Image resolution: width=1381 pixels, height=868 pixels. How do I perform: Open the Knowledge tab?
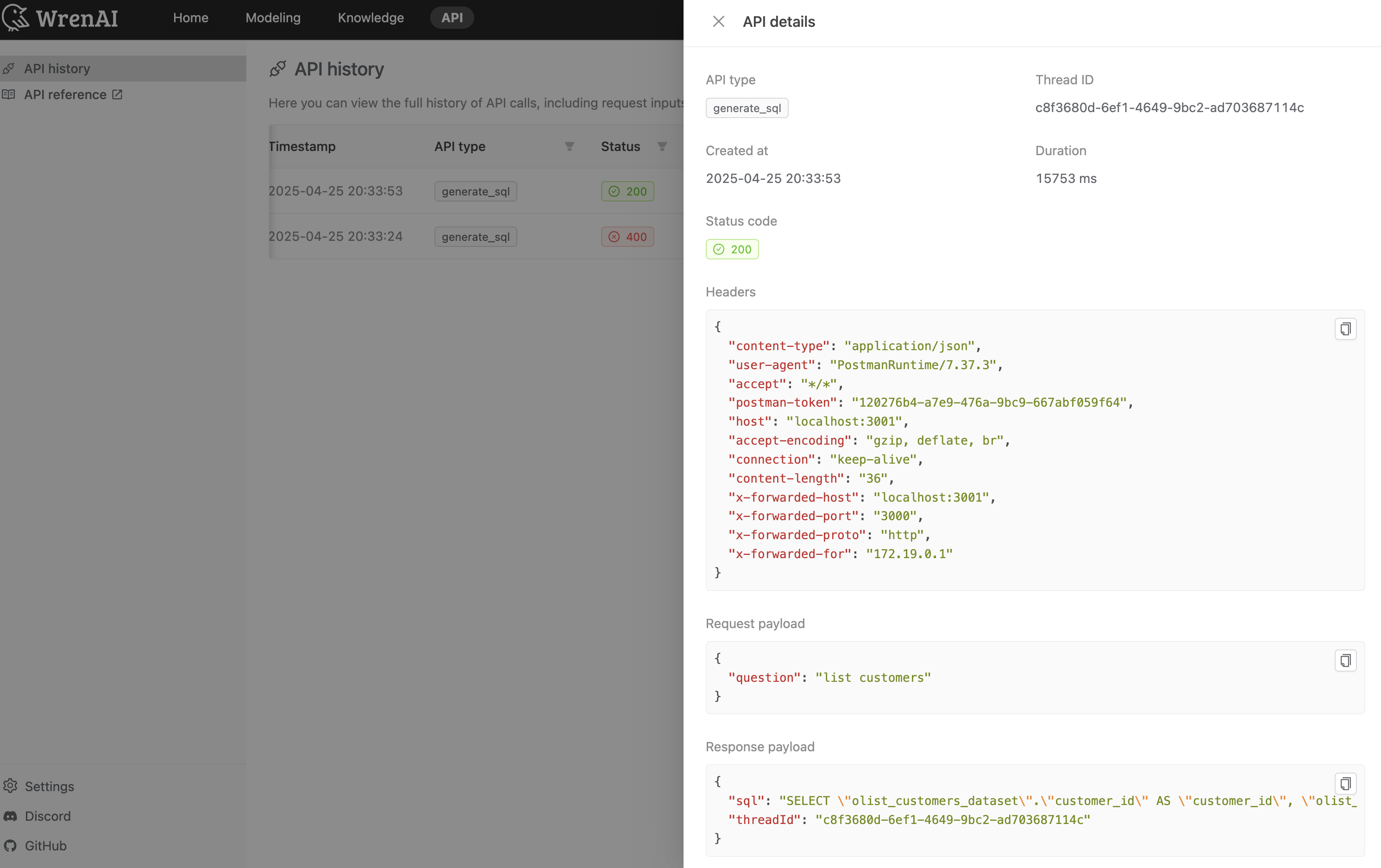coord(370,18)
